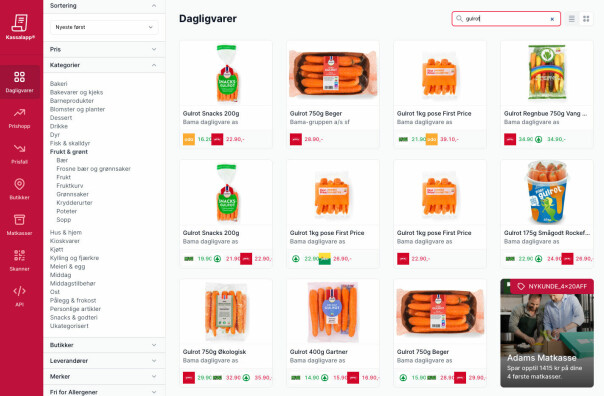The image size is (604, 396).
Task: Select the Pålegg & frokost category
Action: click(x=73, y=300)
